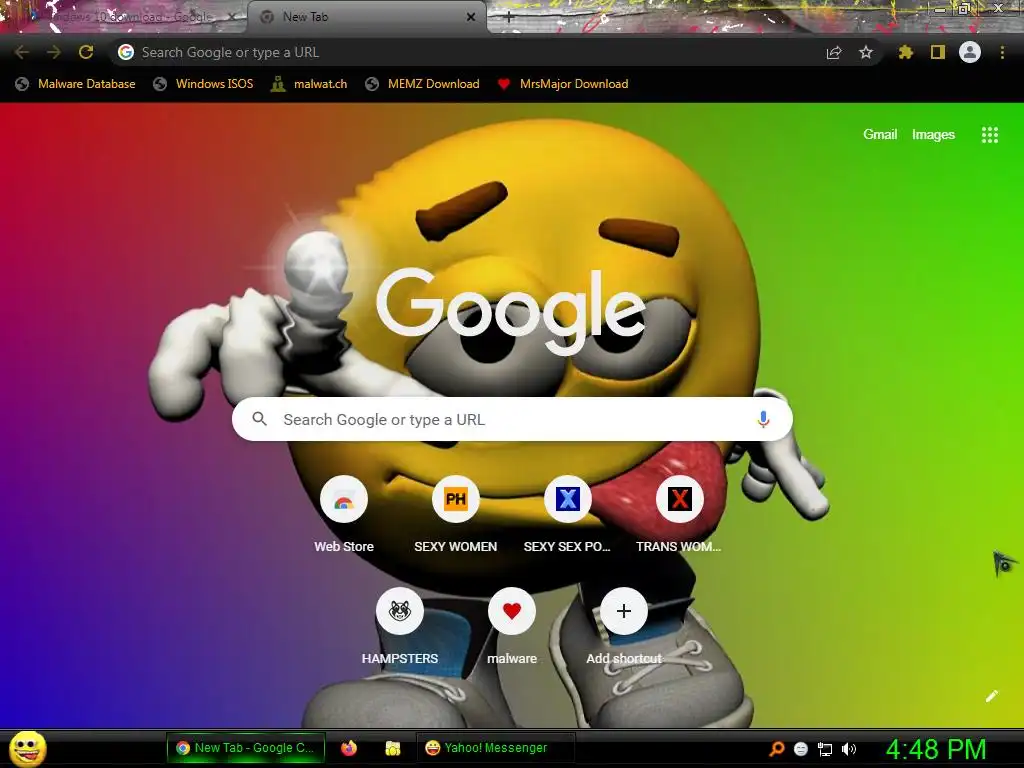This screenshot has height=768, width=1024.
Task: Go back with the browser back arrow
Action: point(22,52)
